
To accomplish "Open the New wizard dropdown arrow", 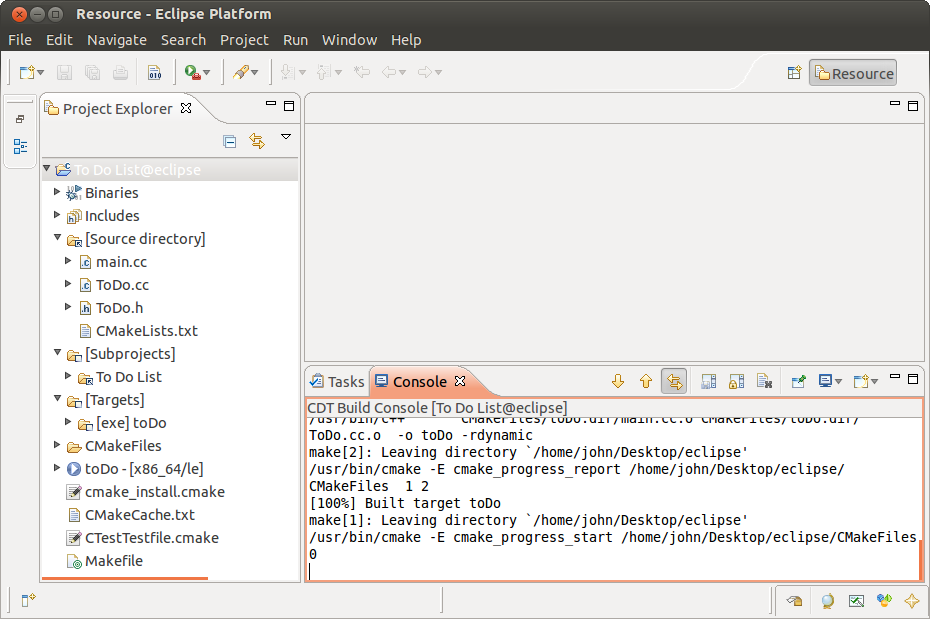I will tap(40, 73).
